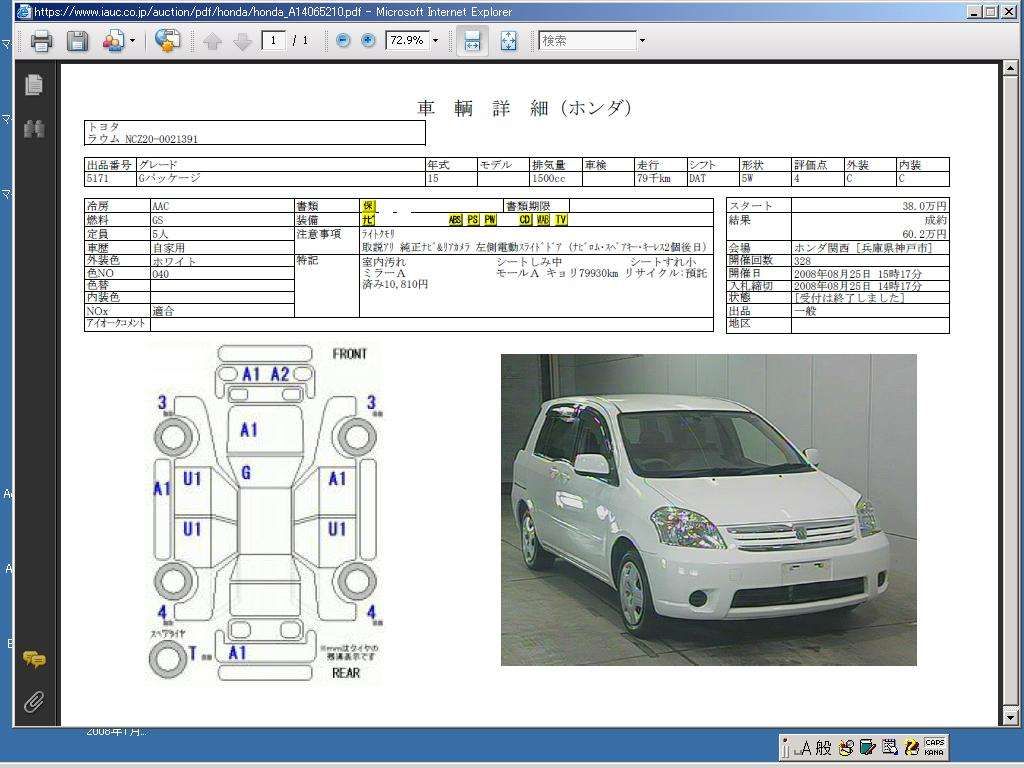The image size is (1024, 768).
Task: Click the yellow ナビ equipment tag
Action: (369, 220)
